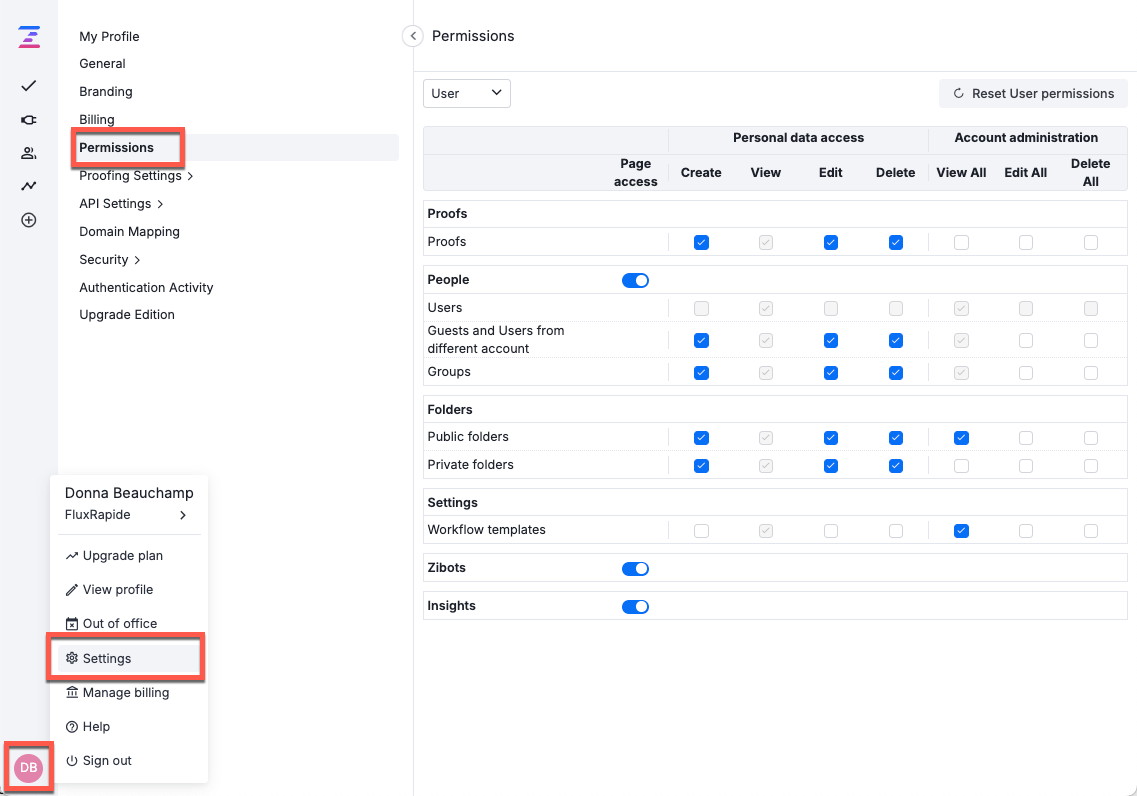Viewport: 1137px width, 796px height.
Task: Uncheck the Proofs Create checkbox
Action: click(701, 242)
